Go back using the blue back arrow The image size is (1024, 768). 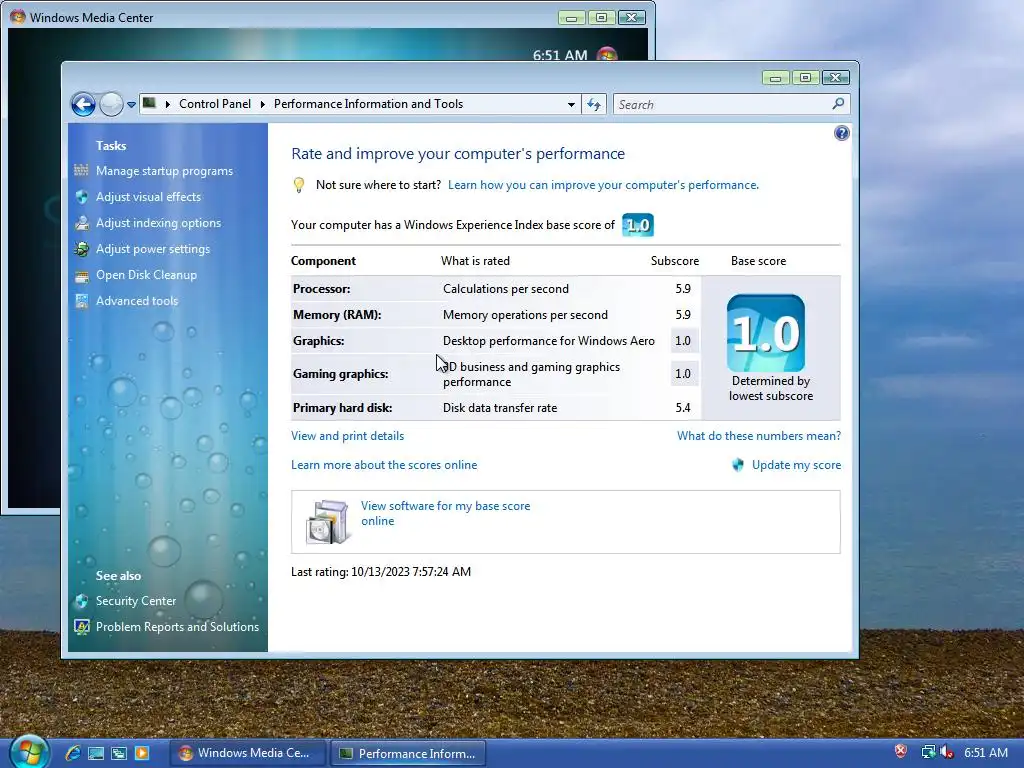click(x=84, y=104)
